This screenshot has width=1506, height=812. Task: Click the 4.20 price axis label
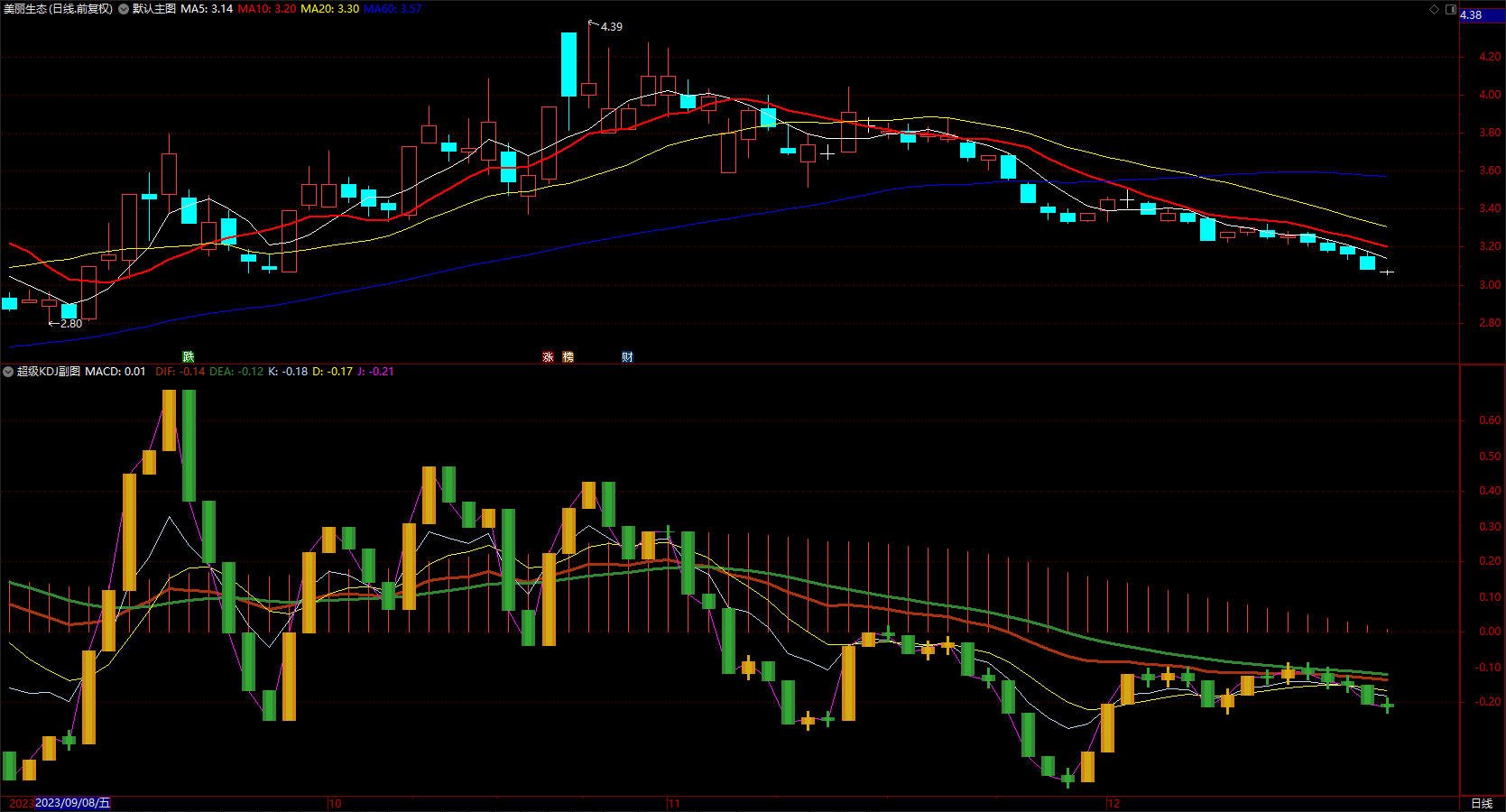(1490, 57)
